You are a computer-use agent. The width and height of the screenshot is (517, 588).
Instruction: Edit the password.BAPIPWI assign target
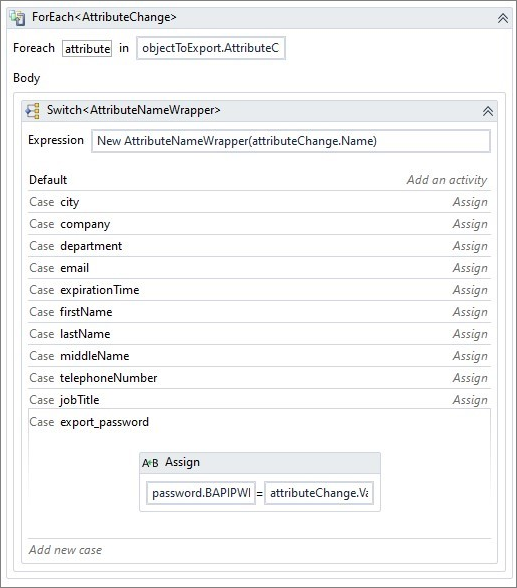[201, 493]
